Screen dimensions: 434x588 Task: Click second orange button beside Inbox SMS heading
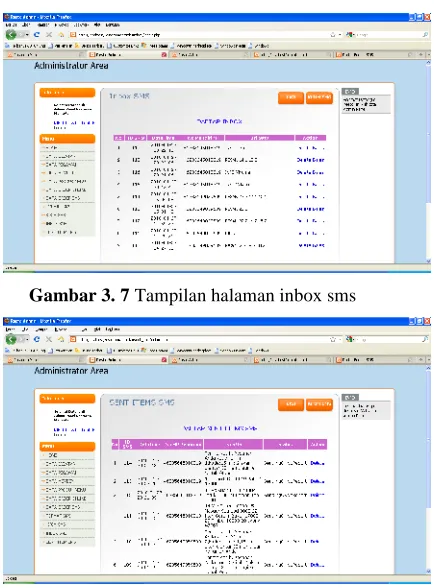click(x=319, y=98)
